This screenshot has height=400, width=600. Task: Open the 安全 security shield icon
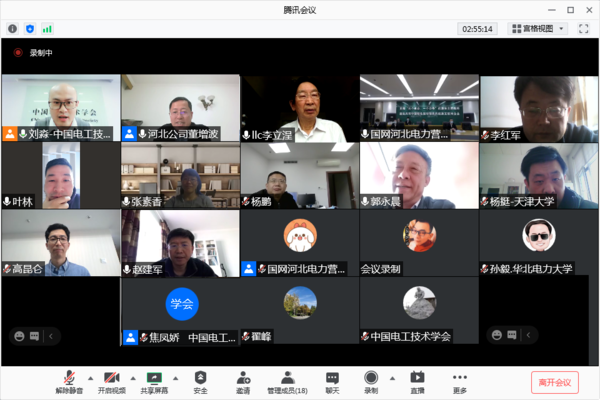(201, 380)
